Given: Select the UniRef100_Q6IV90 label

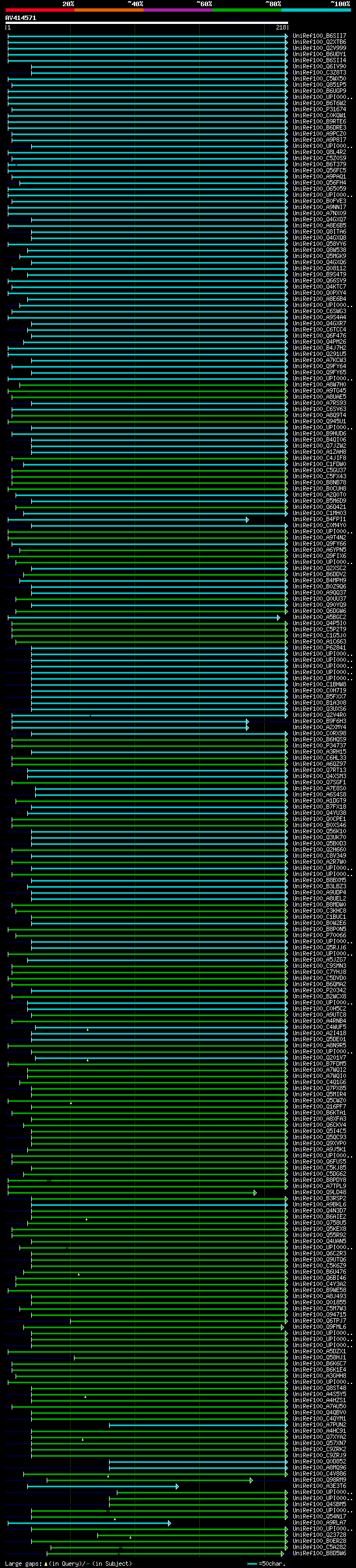Looking at the screenshot, I should 319,66.
